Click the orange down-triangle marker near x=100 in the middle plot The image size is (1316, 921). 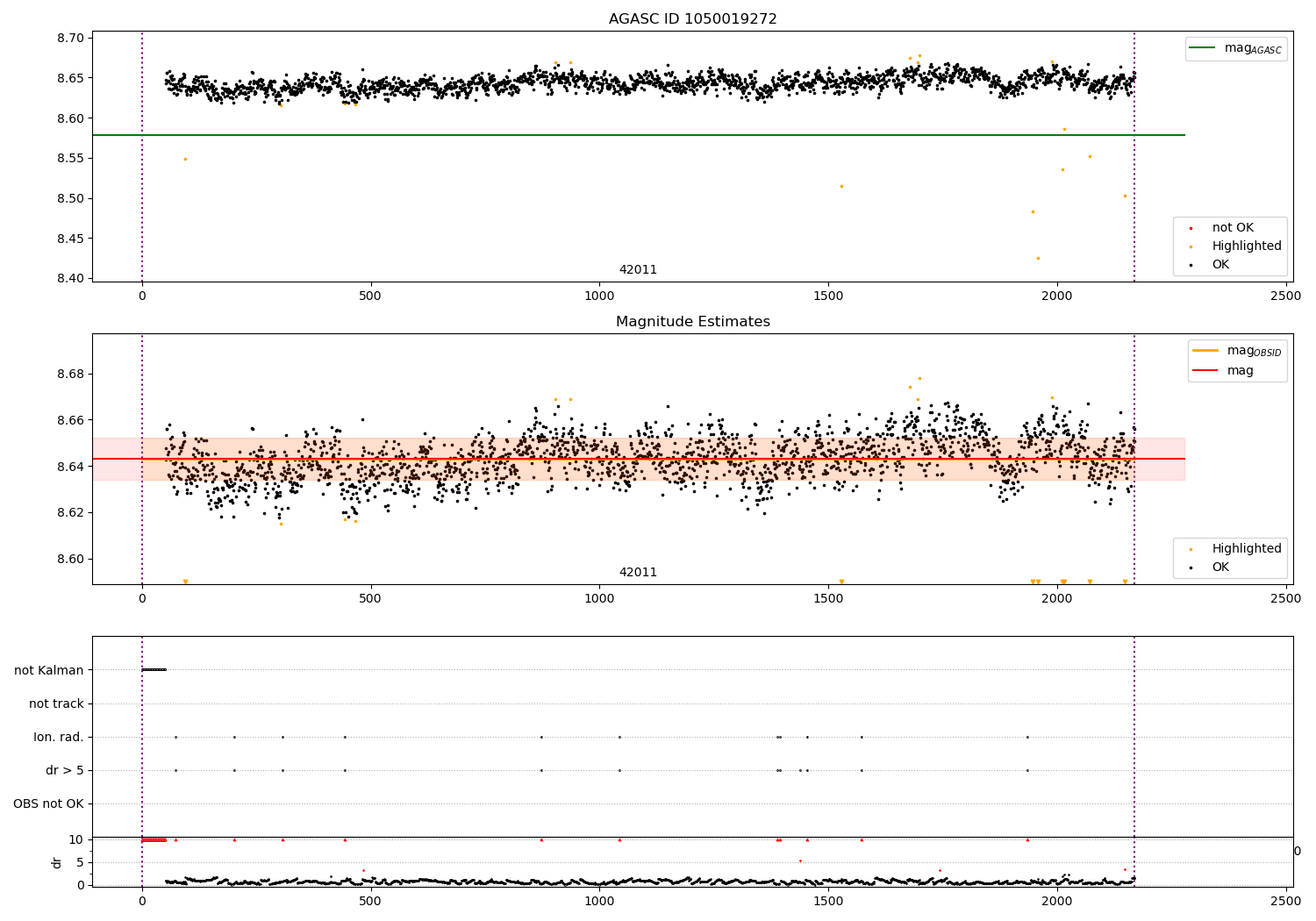185,582
